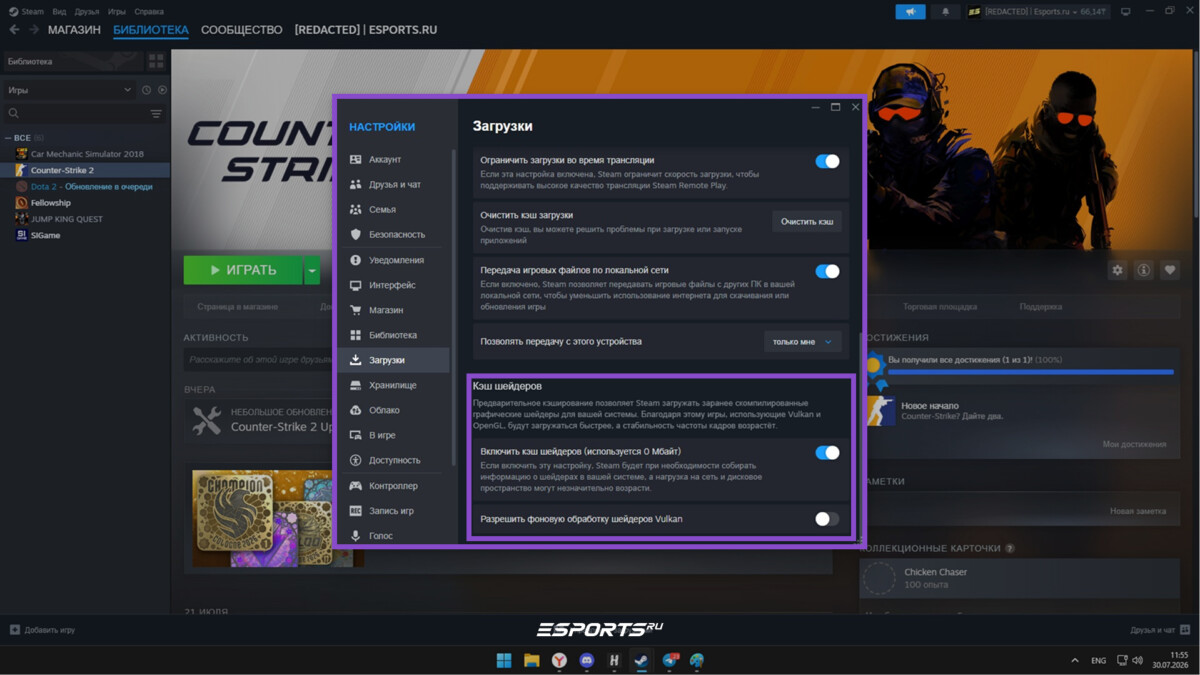1200x675 pixels.
Task: Open the Игры filter dropdown in library
Action: click(x=70, y=90)
